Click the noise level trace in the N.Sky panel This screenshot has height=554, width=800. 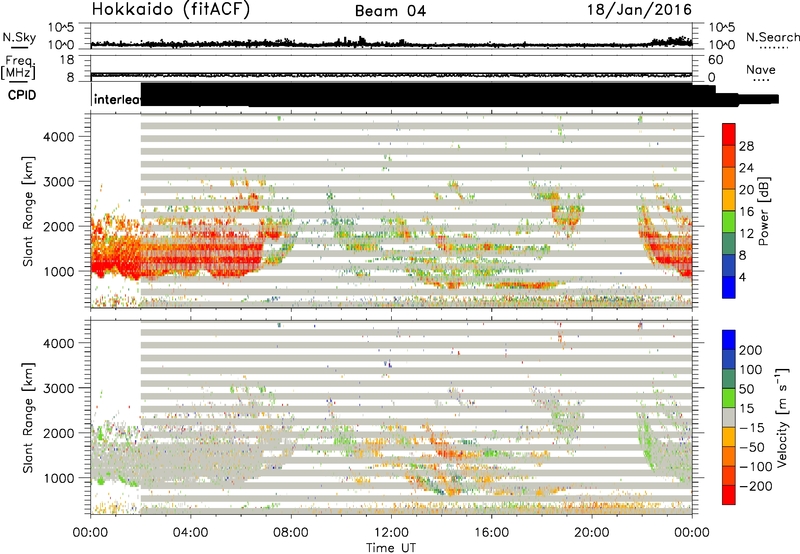click(391, 43)
